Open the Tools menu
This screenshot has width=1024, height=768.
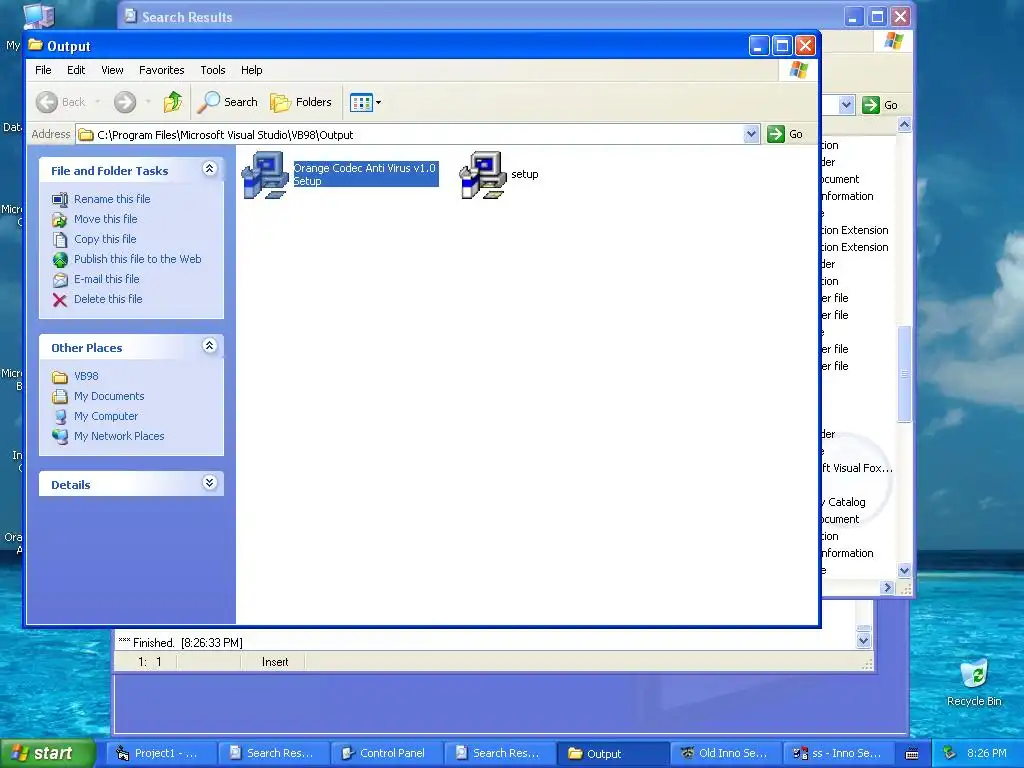coord(212,70)
